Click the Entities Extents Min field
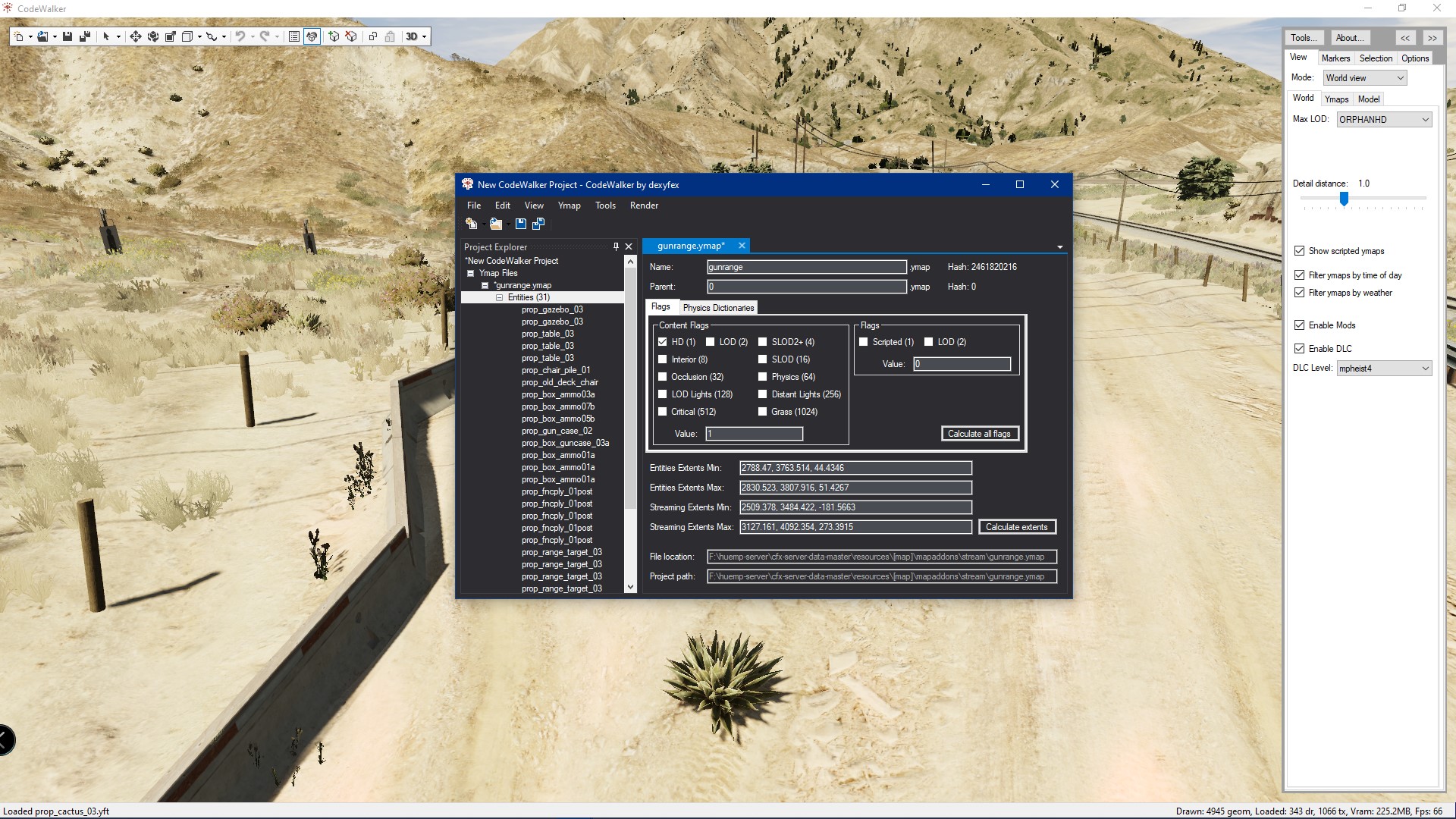The width and height of the screenshot is (1456, 819). [855, 468]
